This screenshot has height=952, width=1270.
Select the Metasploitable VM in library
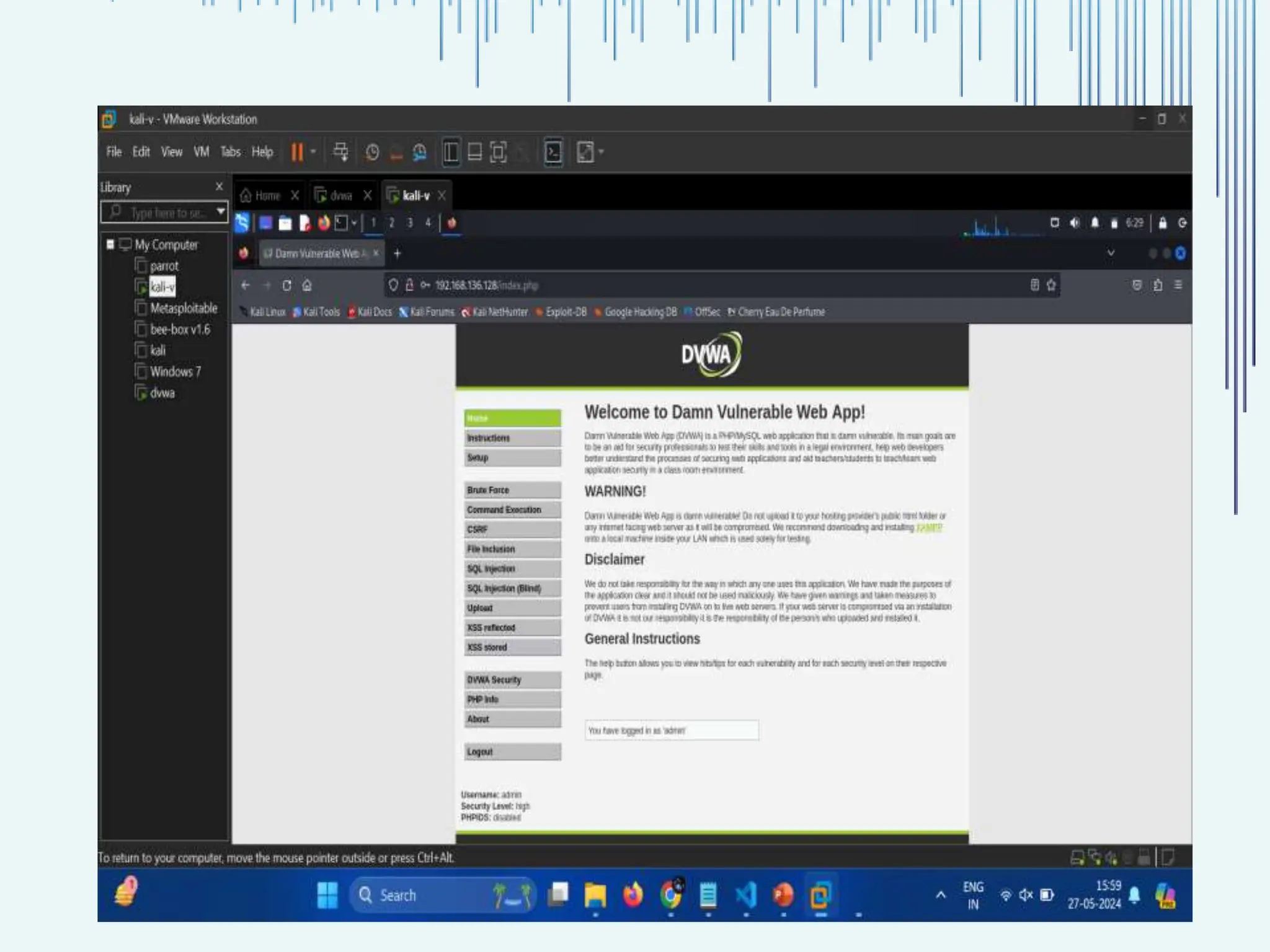[x=183, y=308]
